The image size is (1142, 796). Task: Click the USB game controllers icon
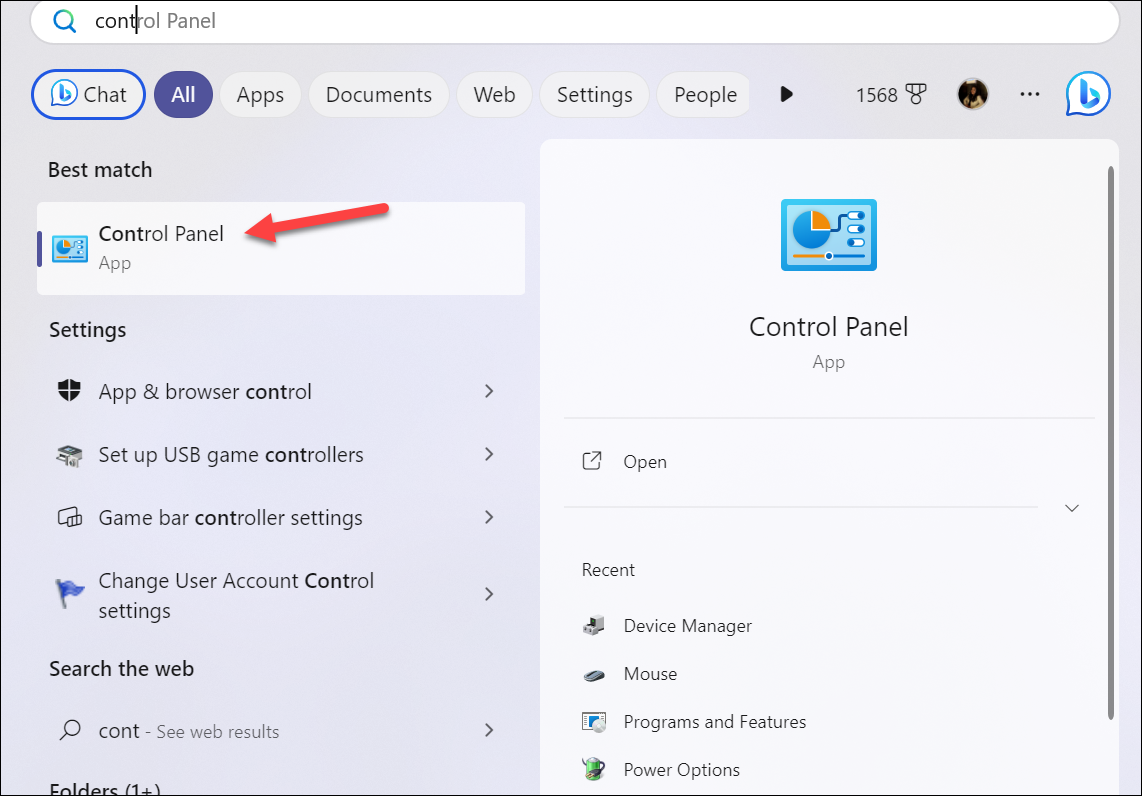click(x=69, y=455)
